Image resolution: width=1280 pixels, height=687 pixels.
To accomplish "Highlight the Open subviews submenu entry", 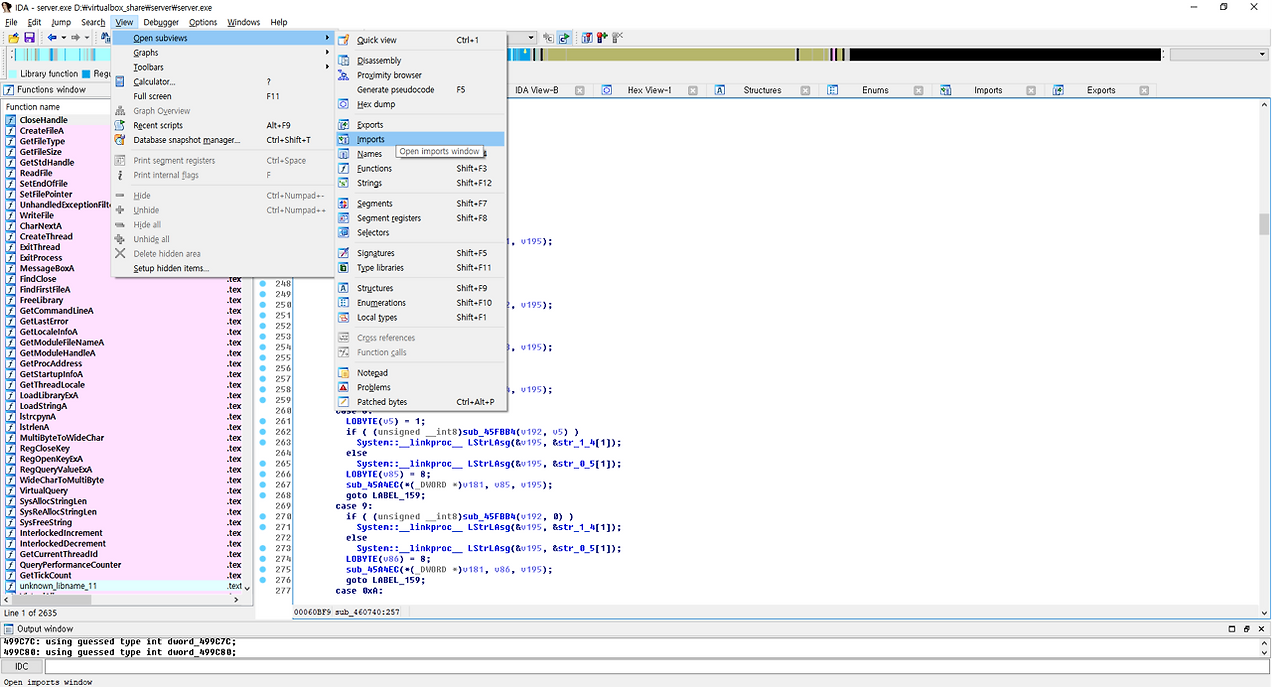I will pyautogui.click(x=222, y=38).
